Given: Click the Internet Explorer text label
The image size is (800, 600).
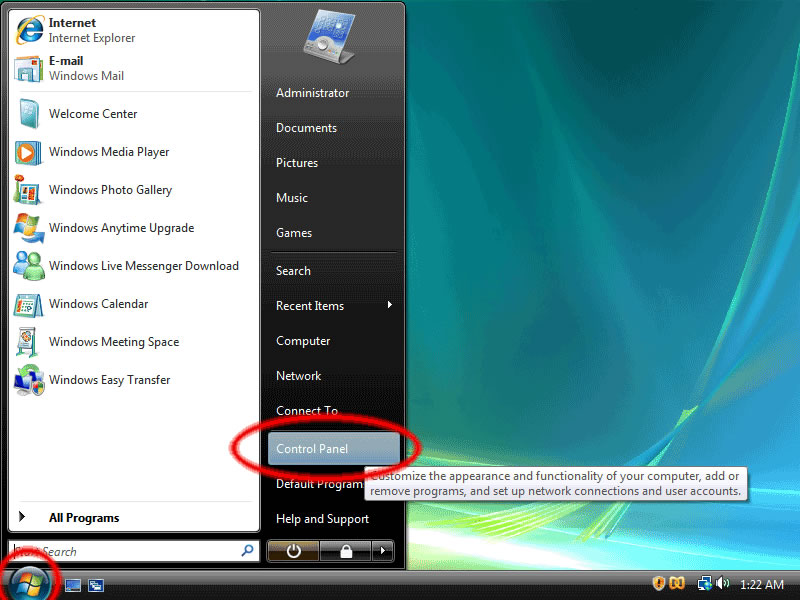Looking at the screenshot, I should coord(92,38).
